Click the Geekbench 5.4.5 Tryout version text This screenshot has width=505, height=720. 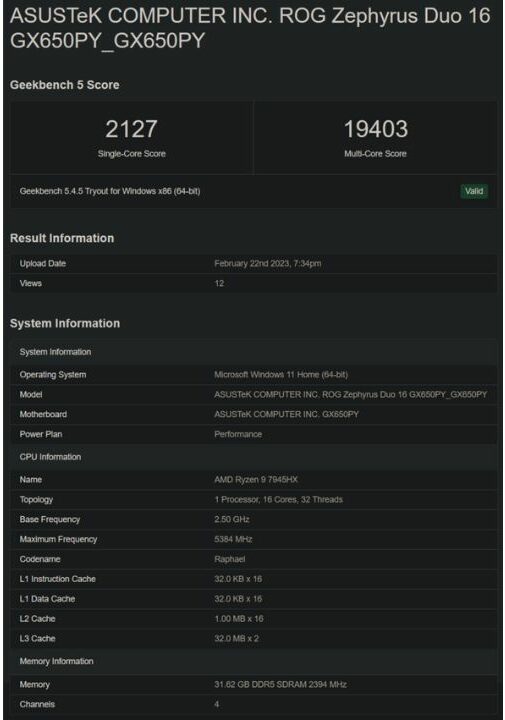coord(110,191)
